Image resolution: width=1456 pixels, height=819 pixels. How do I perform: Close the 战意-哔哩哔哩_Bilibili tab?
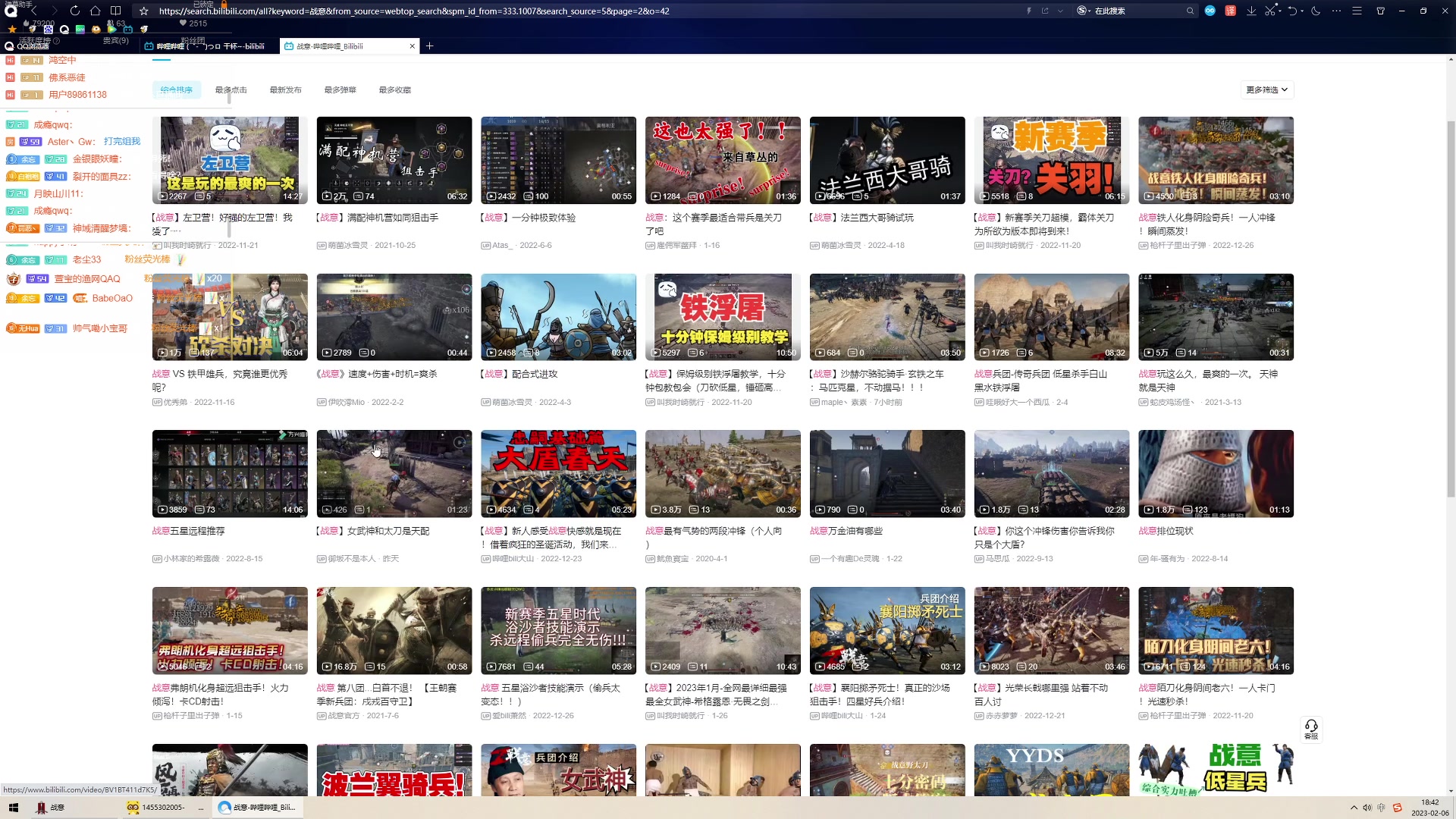[413, 46]
